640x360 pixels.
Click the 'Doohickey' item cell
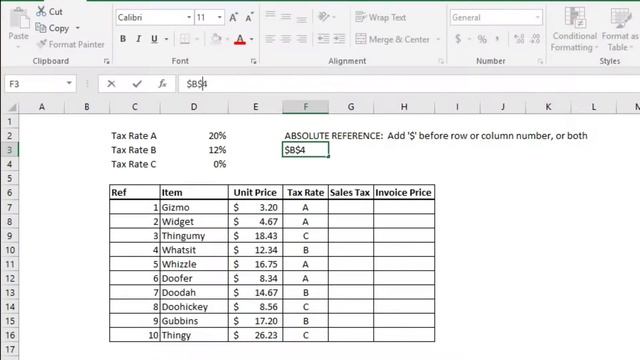pos(194,307)
